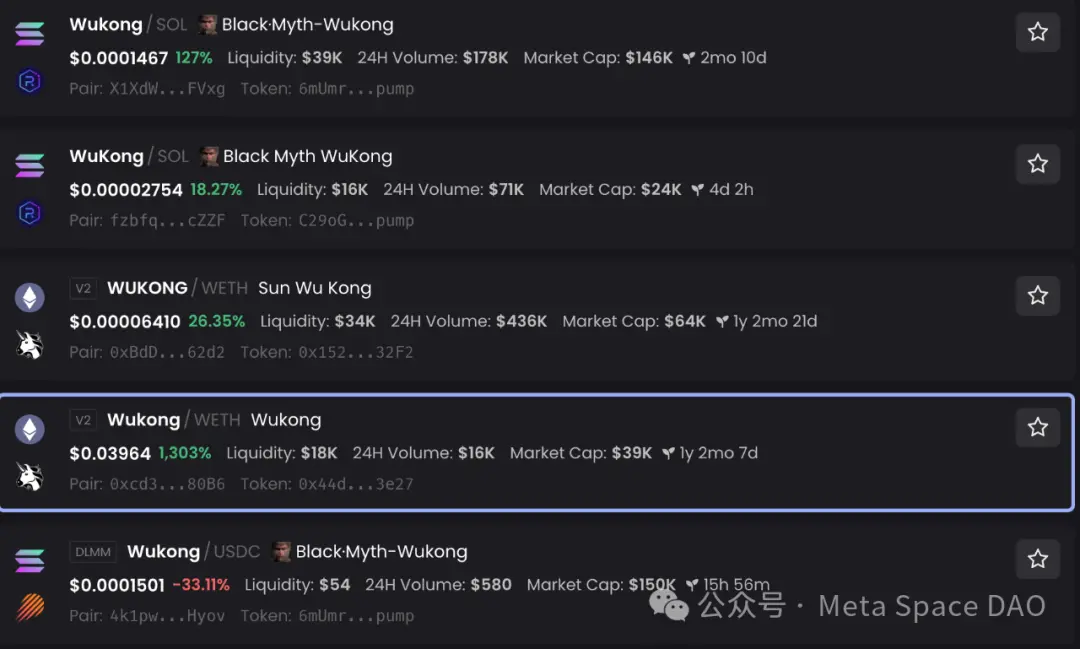This screenshot has height=649, width=1080.
Task: Click the Ethereum icon on the WUKONG/WETH row
Action: tap(29, 297)
